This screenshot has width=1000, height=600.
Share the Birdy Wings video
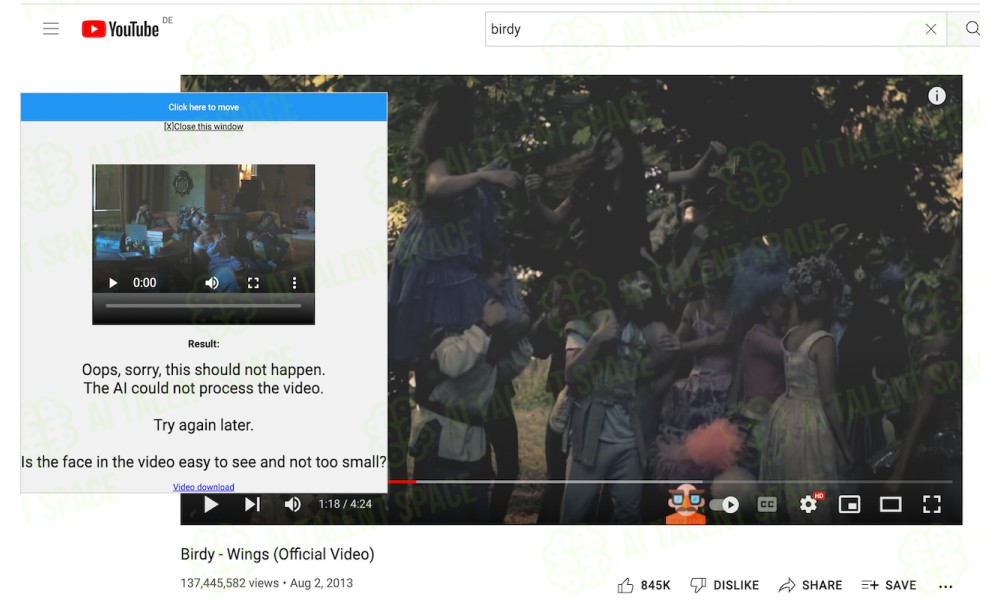pyautogui.click(x=810, y=585)
